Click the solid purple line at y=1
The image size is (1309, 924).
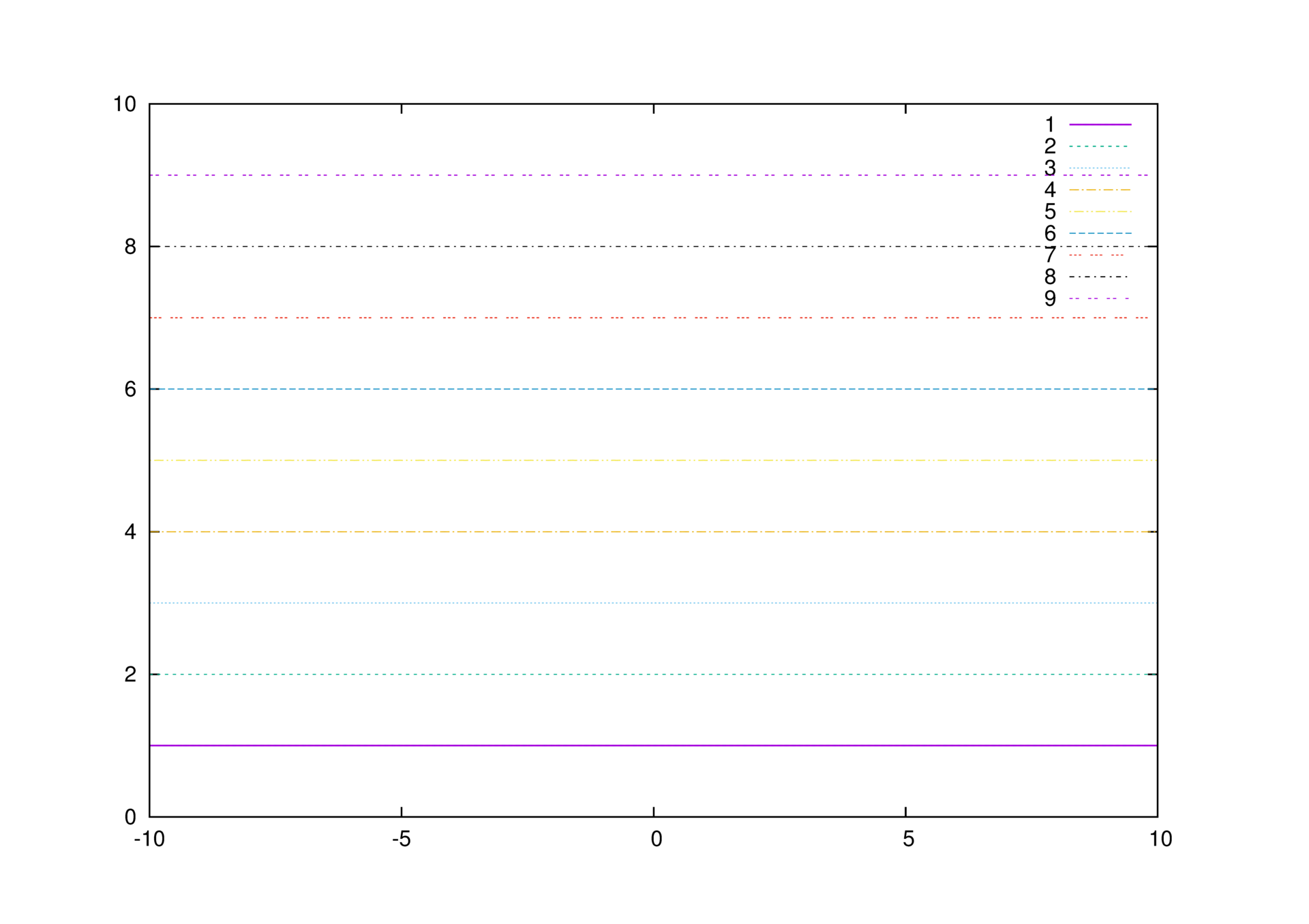[x=653, y=745]
